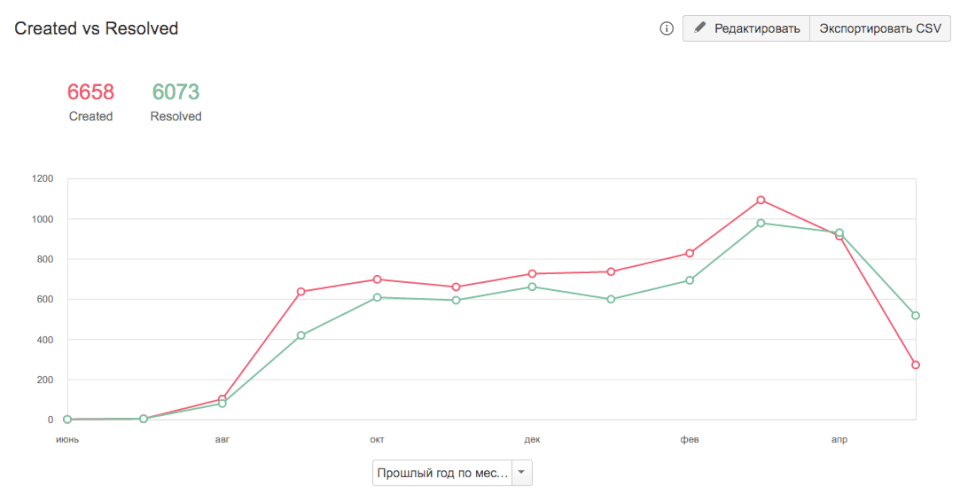
Task: Click the last green Resolved data point
Action: pyautogui.click(x=915, y=315)
